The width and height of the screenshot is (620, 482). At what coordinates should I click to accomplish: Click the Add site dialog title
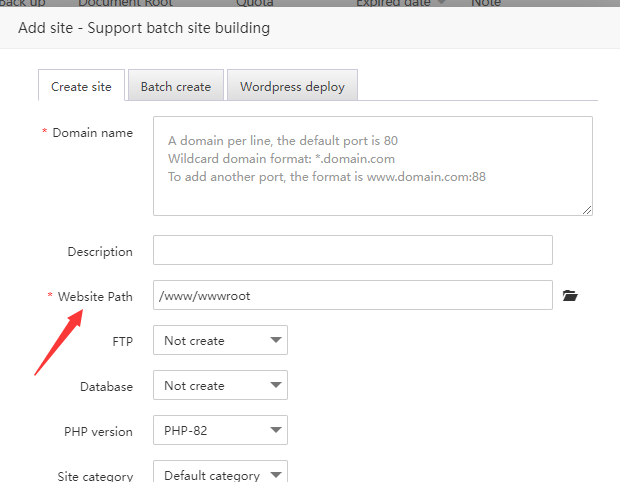pyautogui.click(x=144, y=28)
